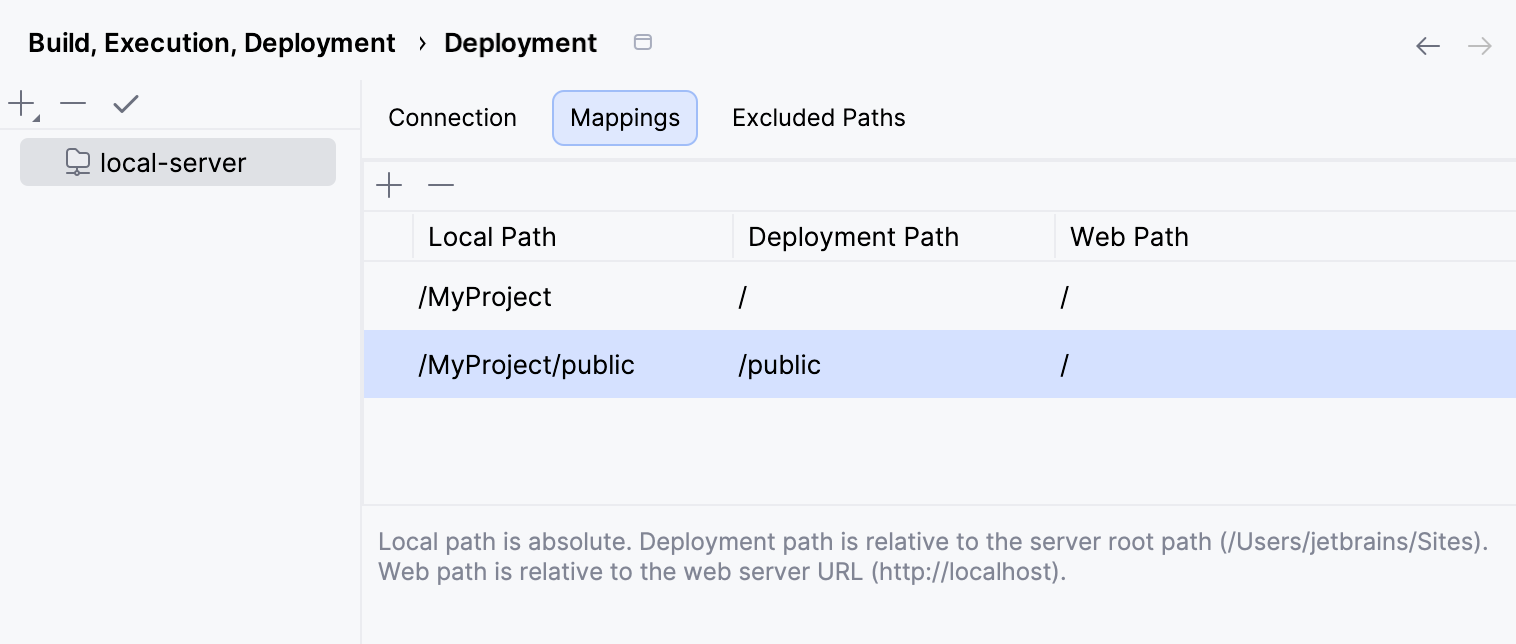This screenshot has width=1516, height=644.
Task: Click the Web Path column header
Action: [x=1128, y=236]
